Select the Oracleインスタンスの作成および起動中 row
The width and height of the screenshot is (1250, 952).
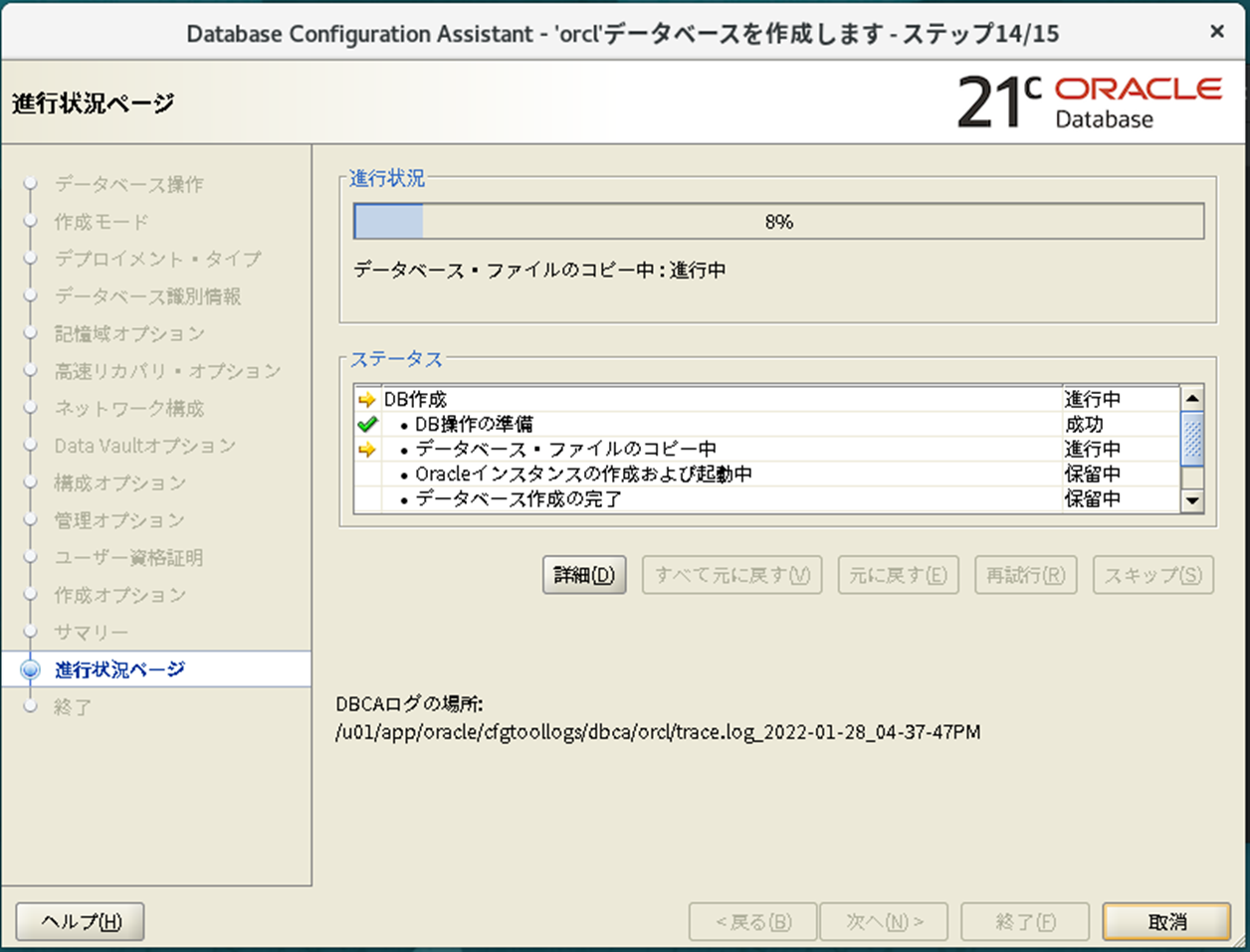coord(766,475)
